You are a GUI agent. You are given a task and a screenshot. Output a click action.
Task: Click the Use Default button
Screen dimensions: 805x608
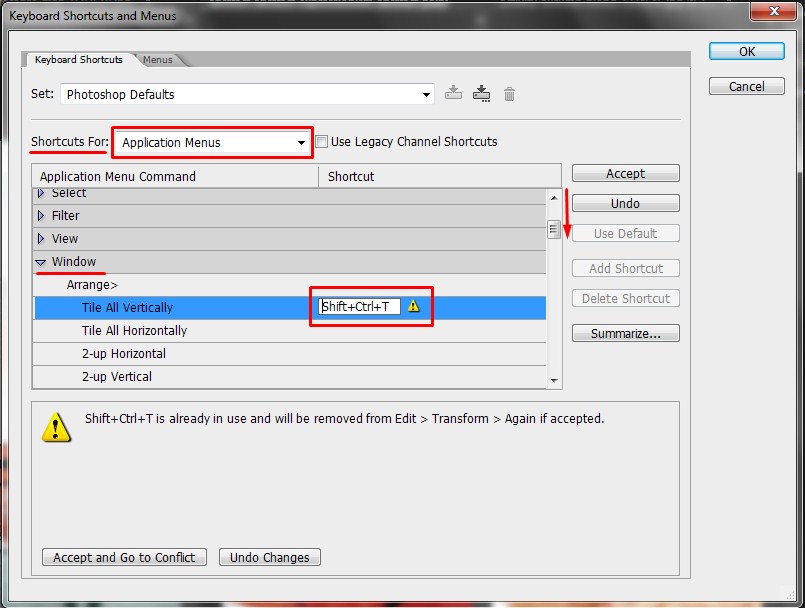click(625, 234)
